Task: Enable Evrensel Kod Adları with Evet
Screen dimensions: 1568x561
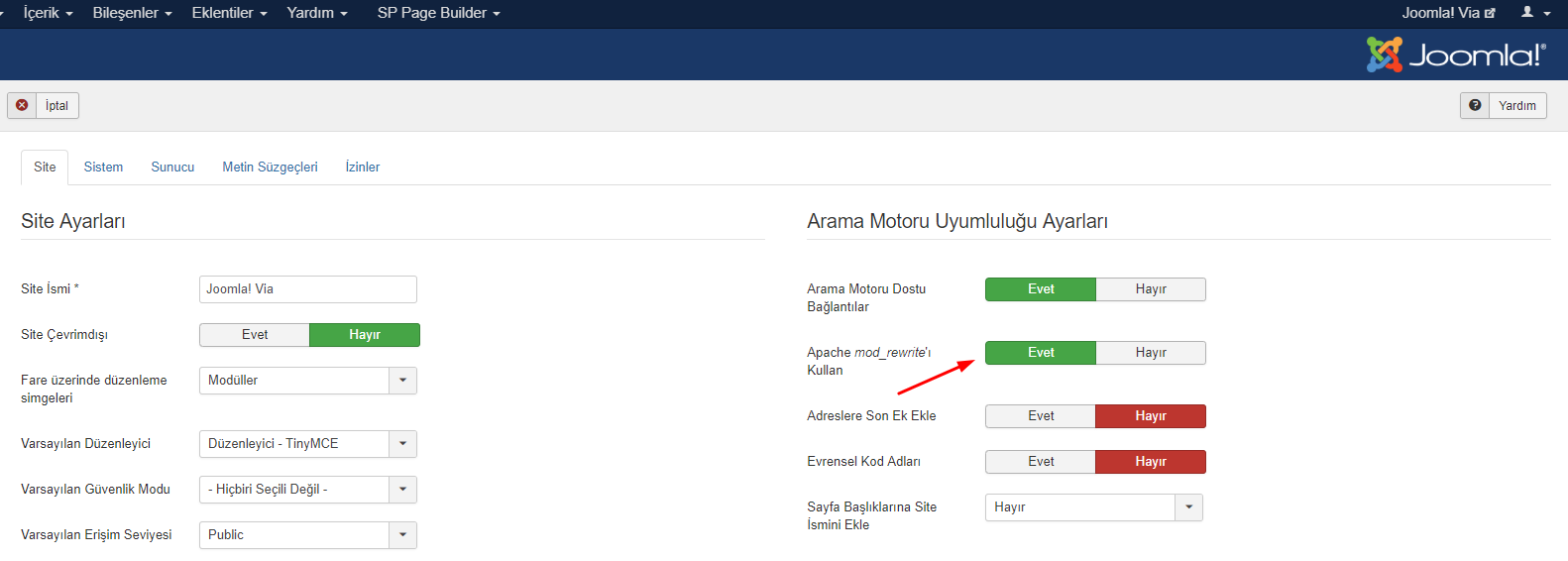Action: pyautogui.click(x=1041, y=462)
